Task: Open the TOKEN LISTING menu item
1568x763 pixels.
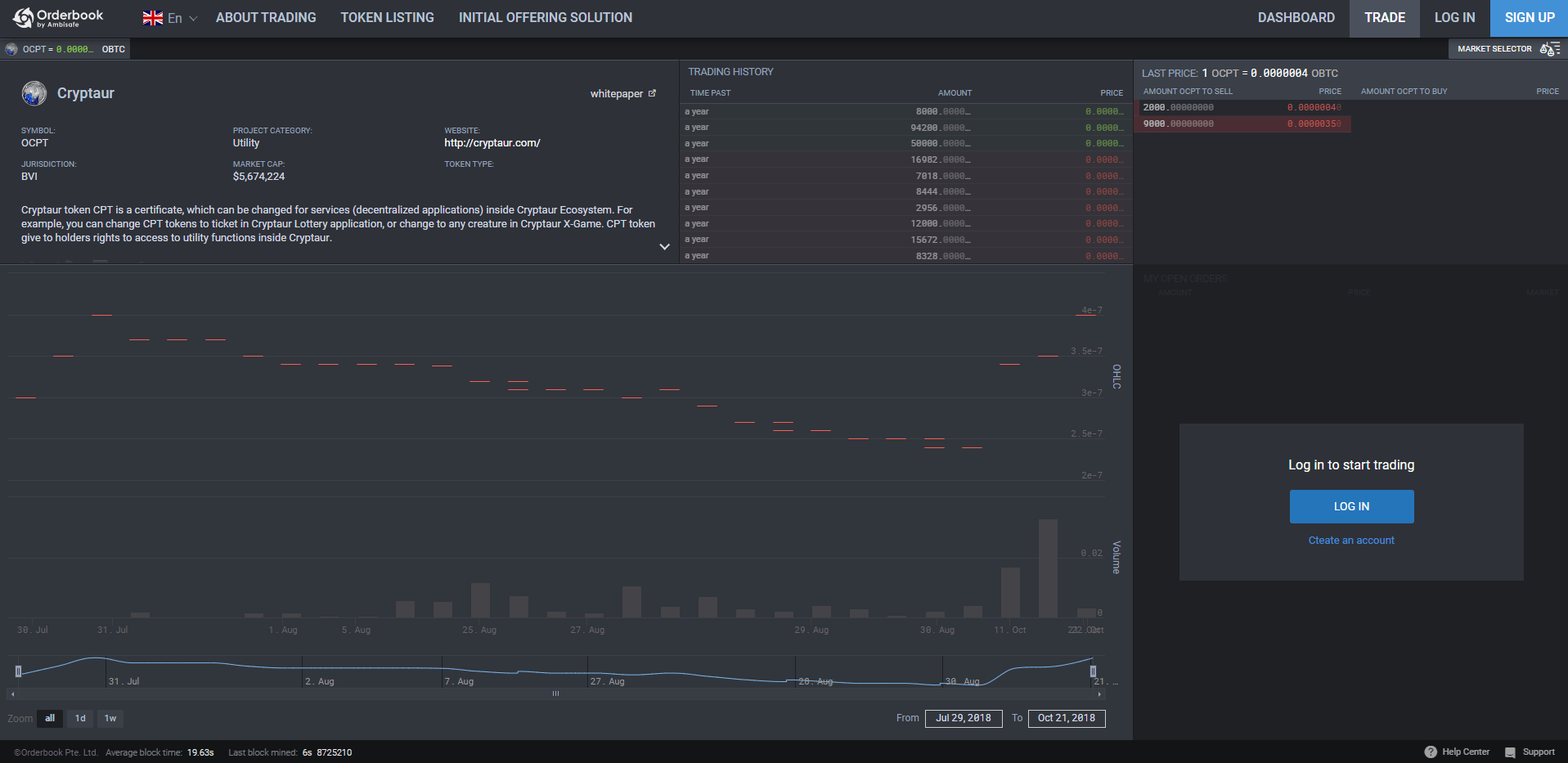Action: click(x=387, y=16)
